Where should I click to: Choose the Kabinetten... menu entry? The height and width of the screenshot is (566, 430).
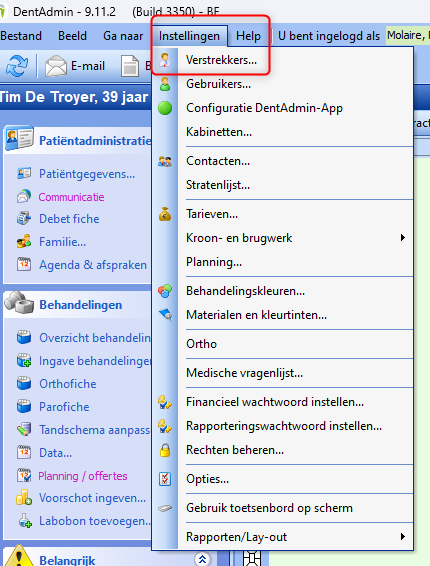coord(282,132)
